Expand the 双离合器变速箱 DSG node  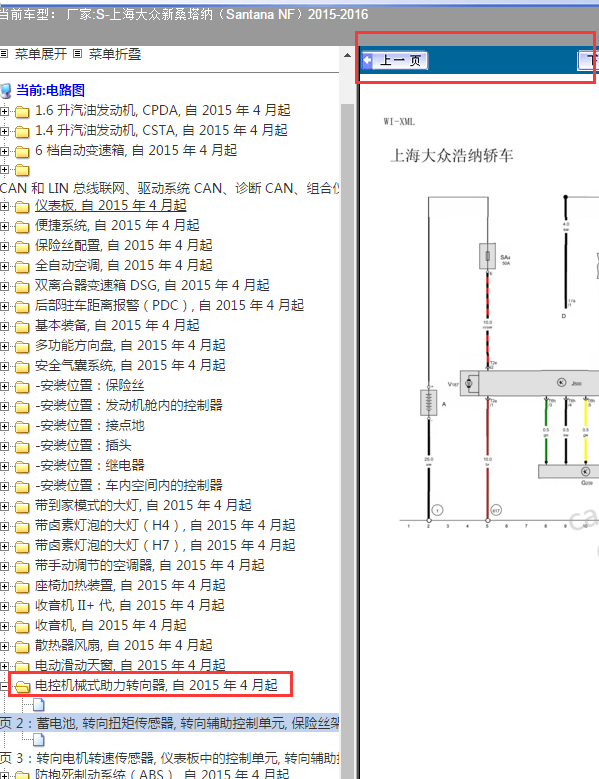(4, 286)
